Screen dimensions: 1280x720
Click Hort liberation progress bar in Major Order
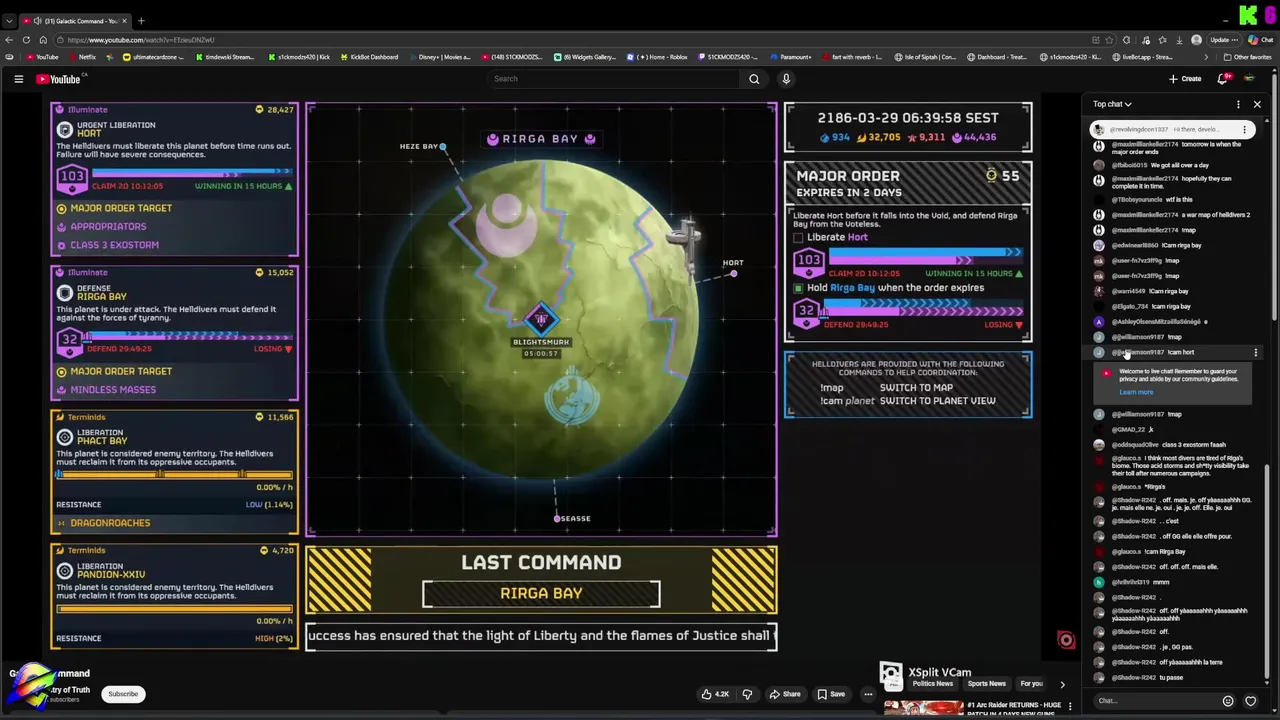[x=926, y=257]
